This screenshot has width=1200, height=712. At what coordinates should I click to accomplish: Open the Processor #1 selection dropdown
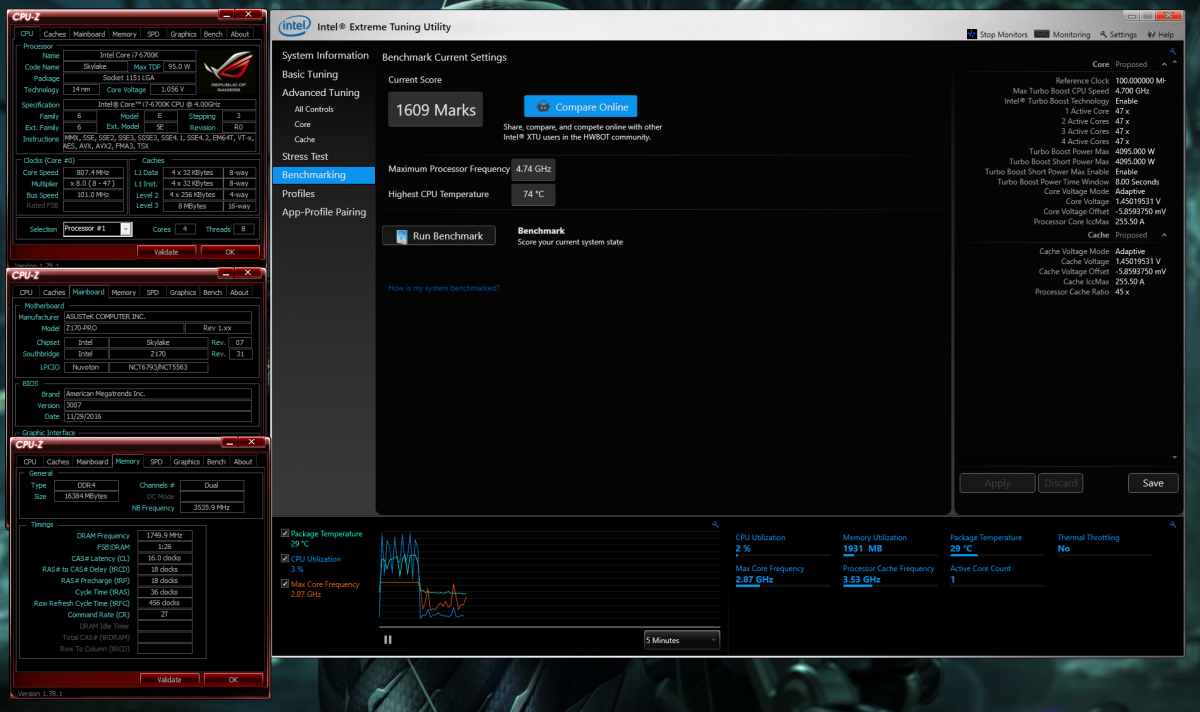point(97,229)
